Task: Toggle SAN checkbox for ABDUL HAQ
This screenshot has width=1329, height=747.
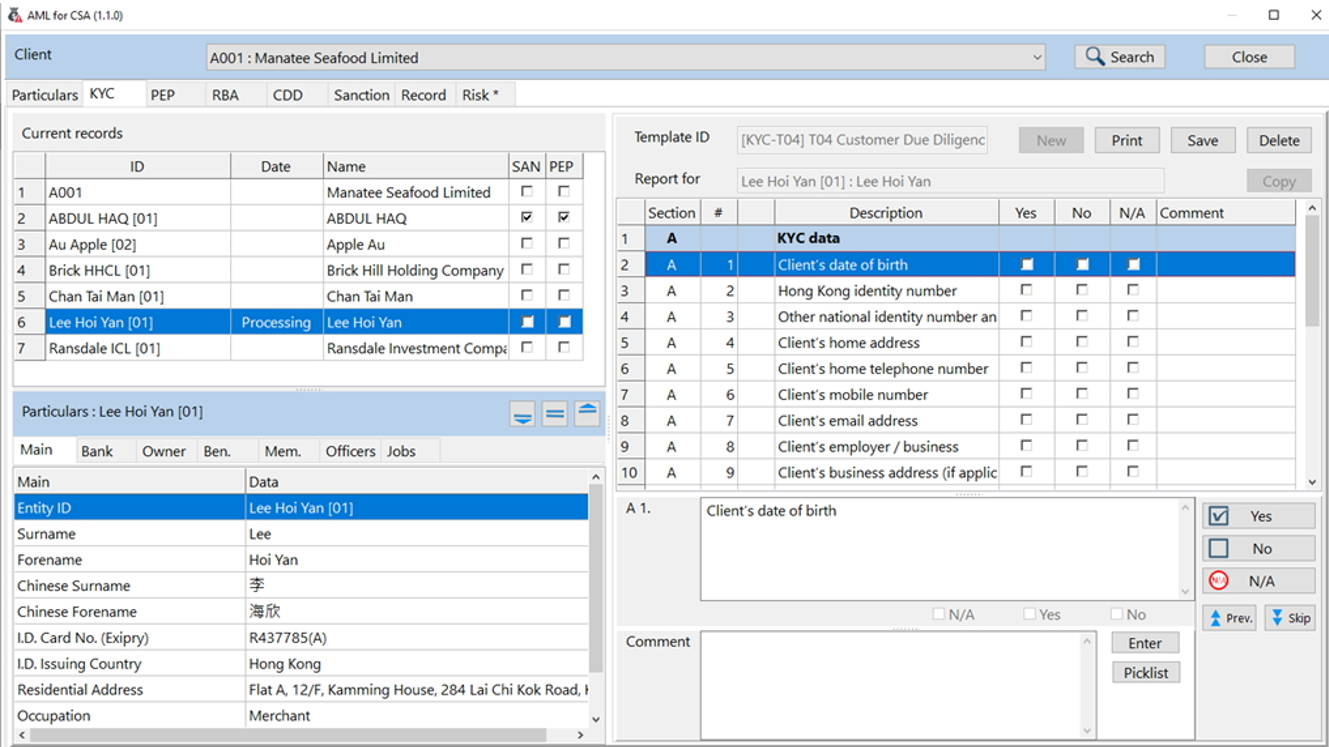Action: point(527,218)
